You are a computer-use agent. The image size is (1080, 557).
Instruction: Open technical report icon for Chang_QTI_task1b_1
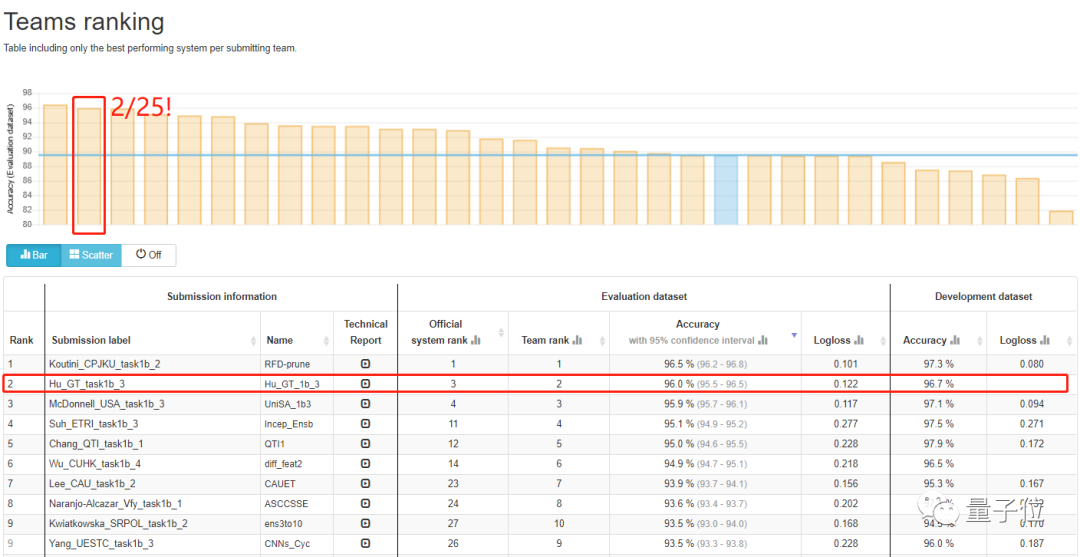click(365, 443)
